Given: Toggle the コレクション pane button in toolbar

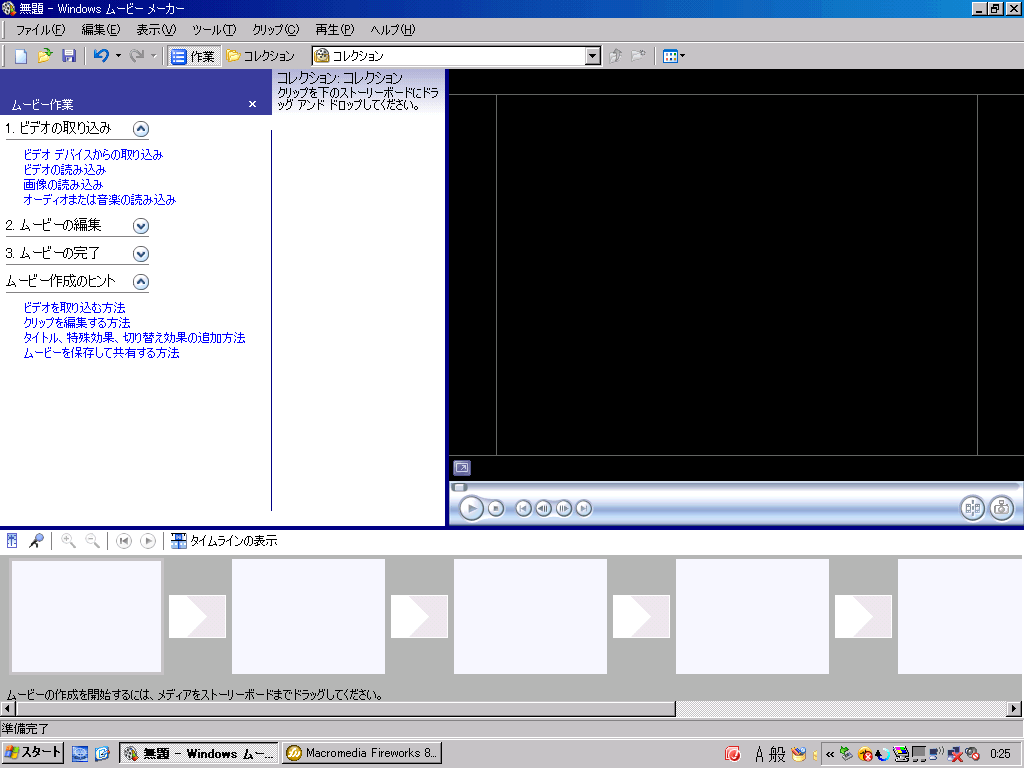Looking at the screenshot, I should (x=260, y=56).
